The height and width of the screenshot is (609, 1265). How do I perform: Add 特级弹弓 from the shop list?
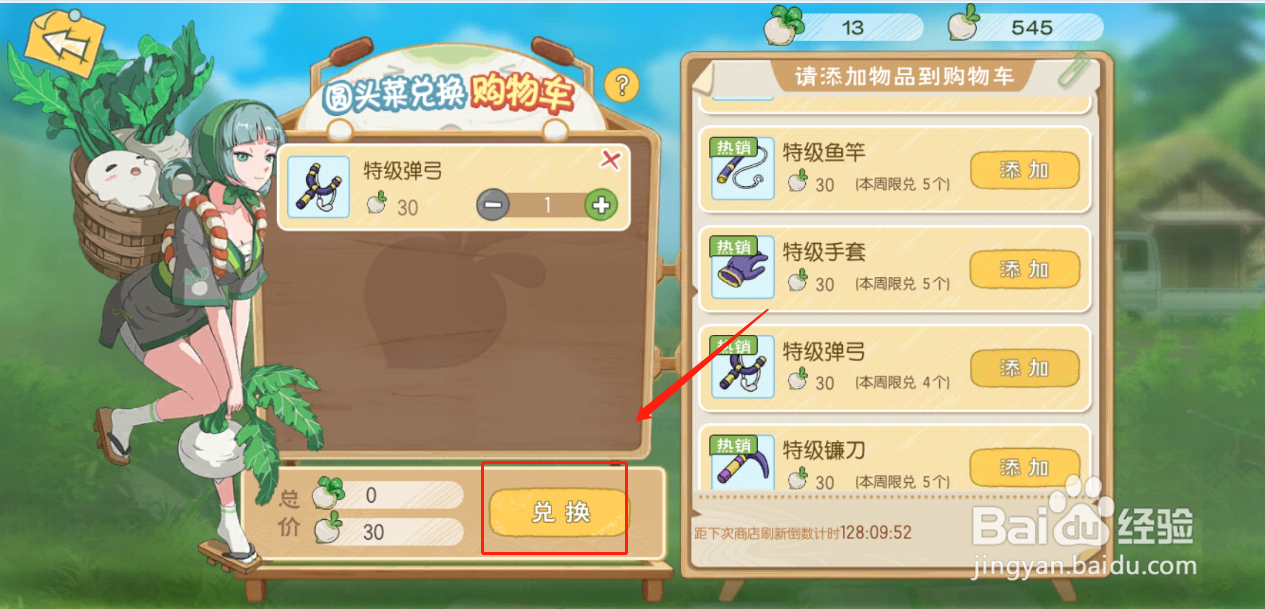tap(1025, 368)
